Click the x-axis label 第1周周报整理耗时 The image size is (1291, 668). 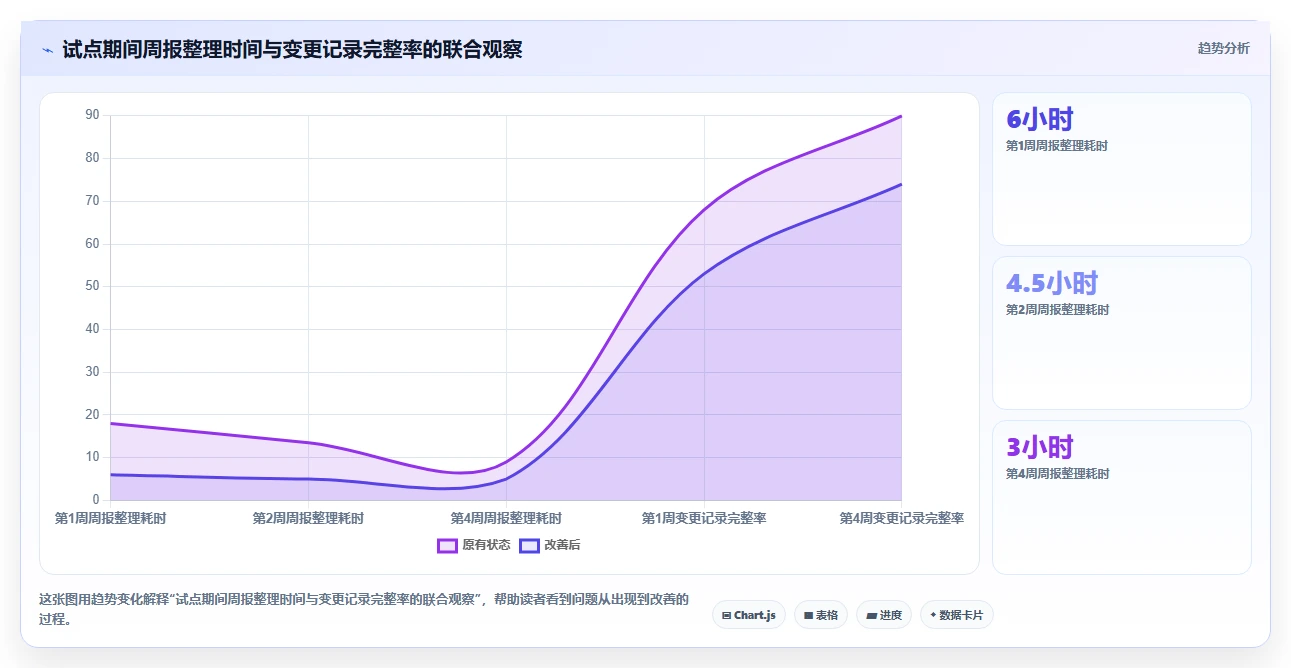(110, 518)
